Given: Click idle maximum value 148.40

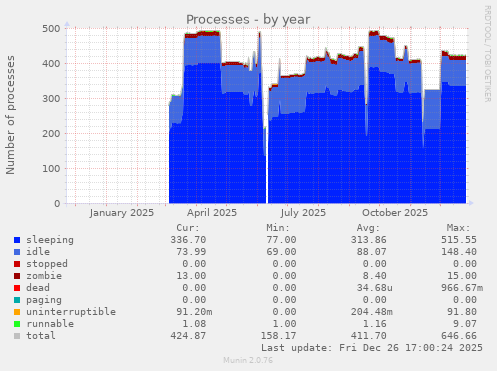Looking at the screenshot, I should 459,252.
